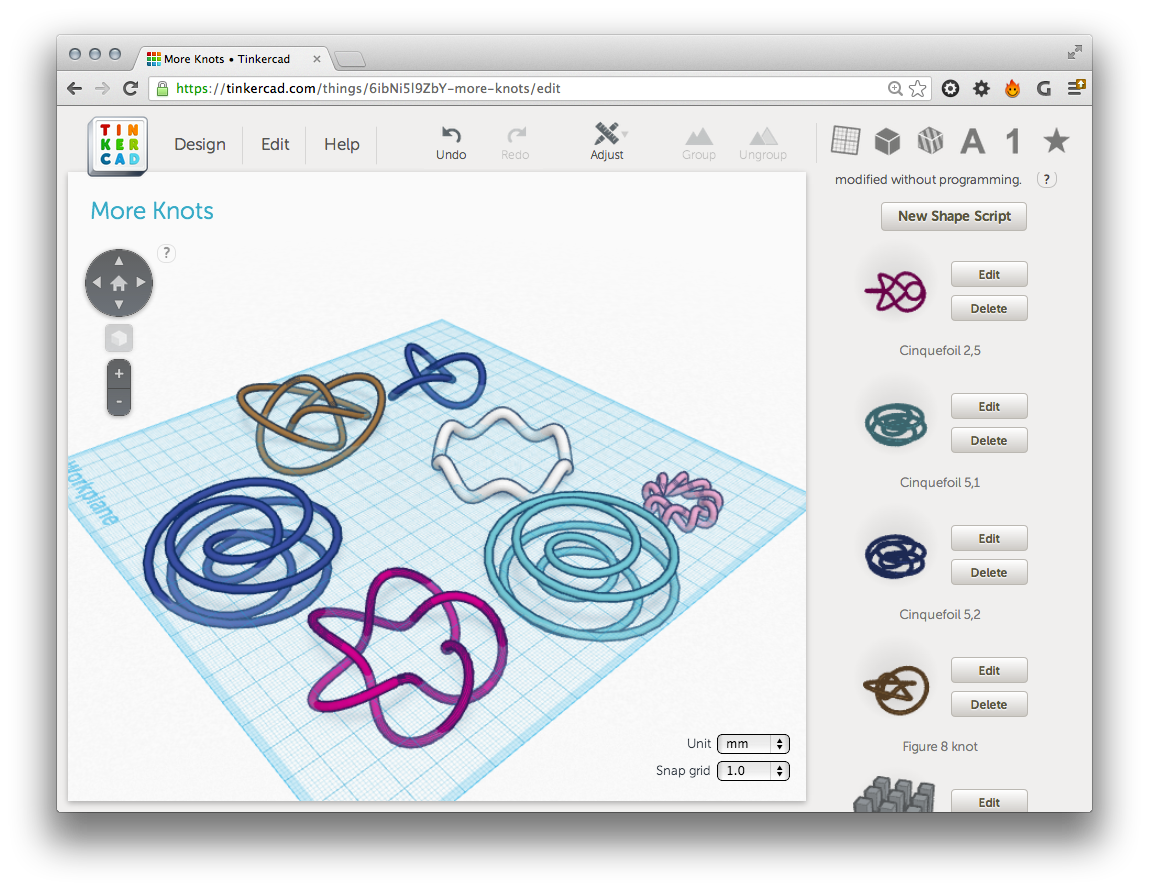Open the Edit menu
The width and height of the screenshot is (1149, 891).
coord(275,144)
